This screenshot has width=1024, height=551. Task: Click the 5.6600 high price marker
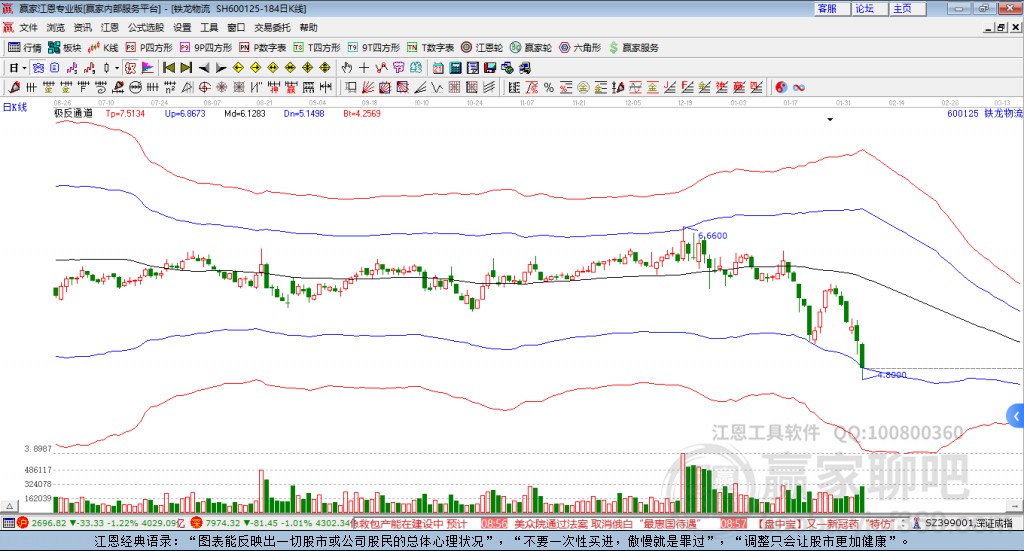(x=711, y=235)
